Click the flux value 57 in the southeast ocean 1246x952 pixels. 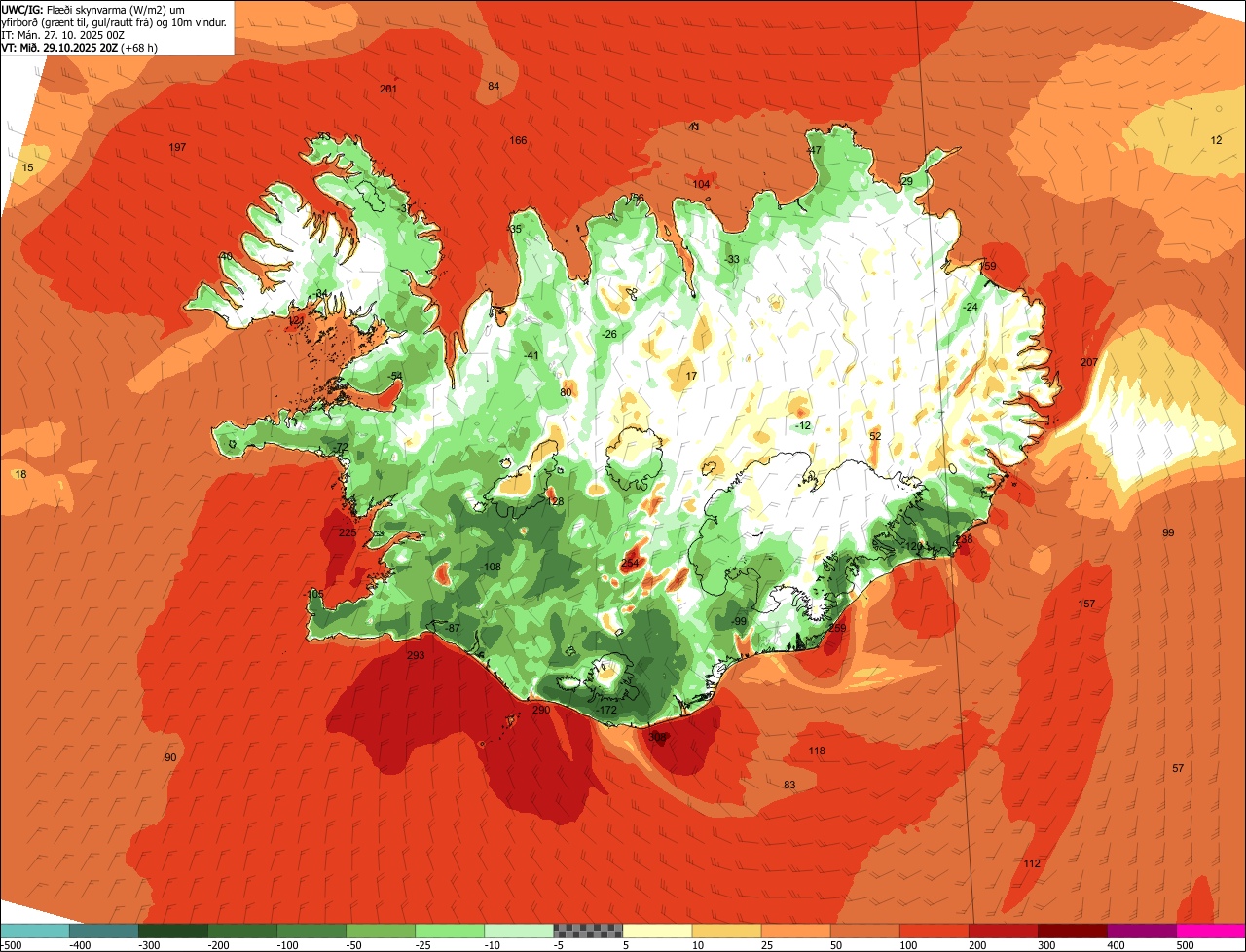click(x=1178, y=768)
